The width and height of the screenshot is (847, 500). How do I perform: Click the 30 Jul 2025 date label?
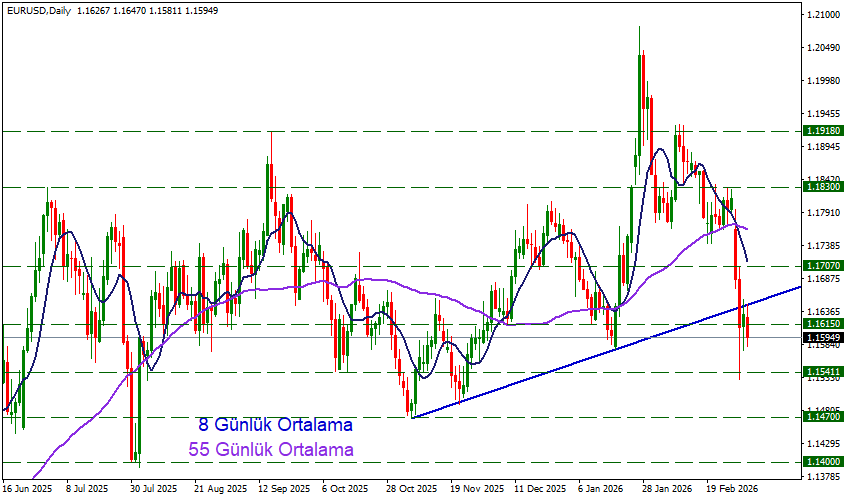[x=151, y=490]
